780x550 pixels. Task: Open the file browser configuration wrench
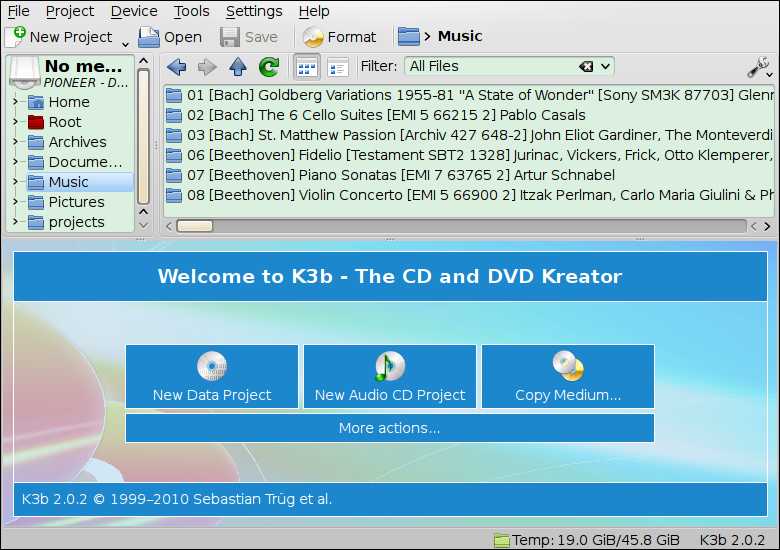(759, 67)
